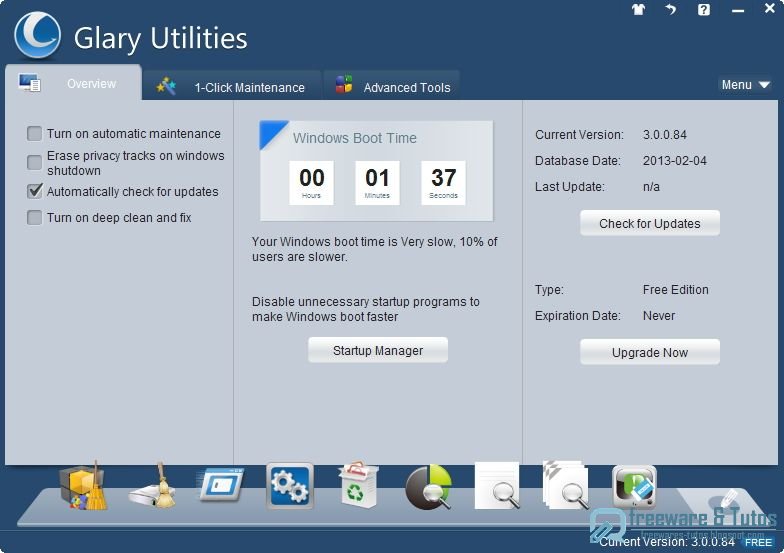The image size is (784, 553).
Task: Click the 'Disable unnecessary startup programs' text
Action: 366,309
